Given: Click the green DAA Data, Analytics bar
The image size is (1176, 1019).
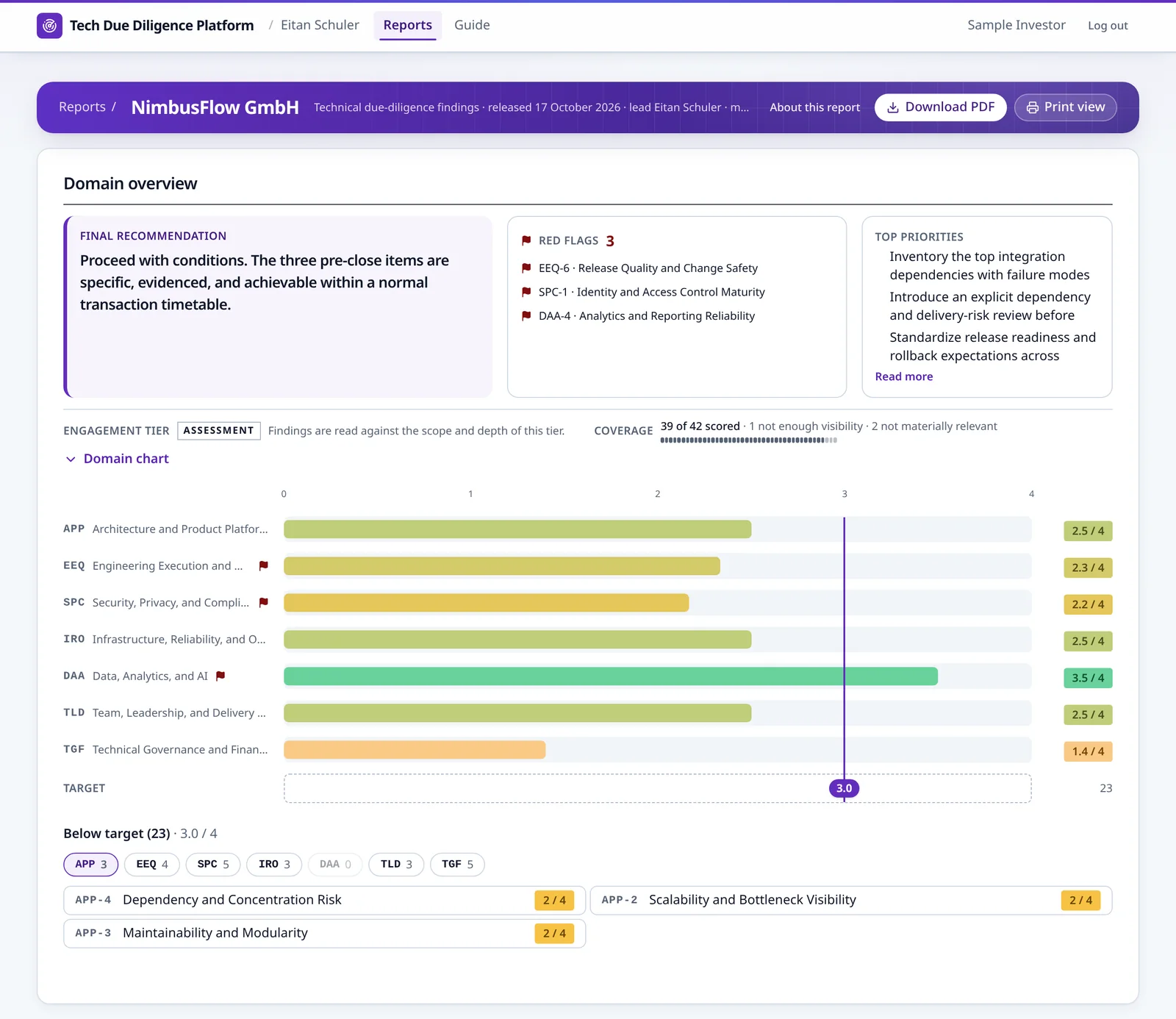Looking at the screenshot, I should click(611, 676).
